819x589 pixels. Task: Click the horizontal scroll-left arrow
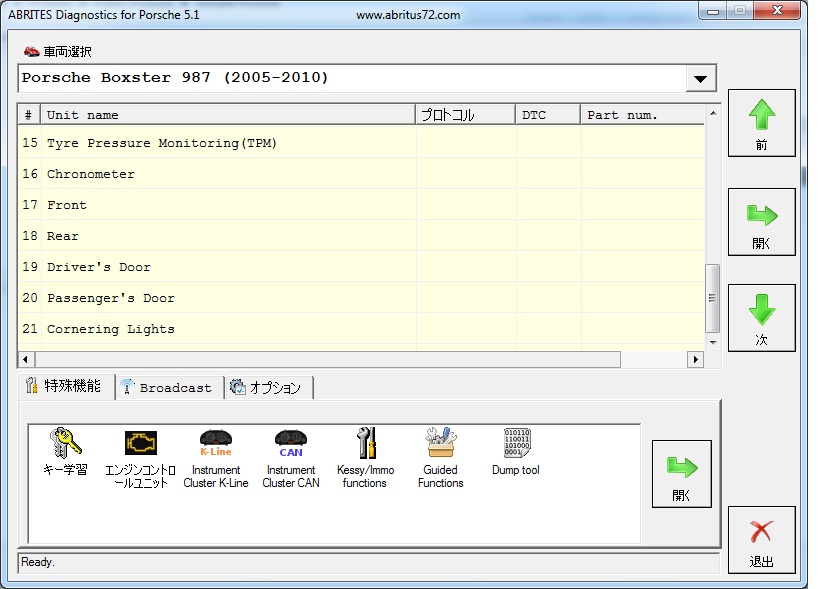click(25, 359)
